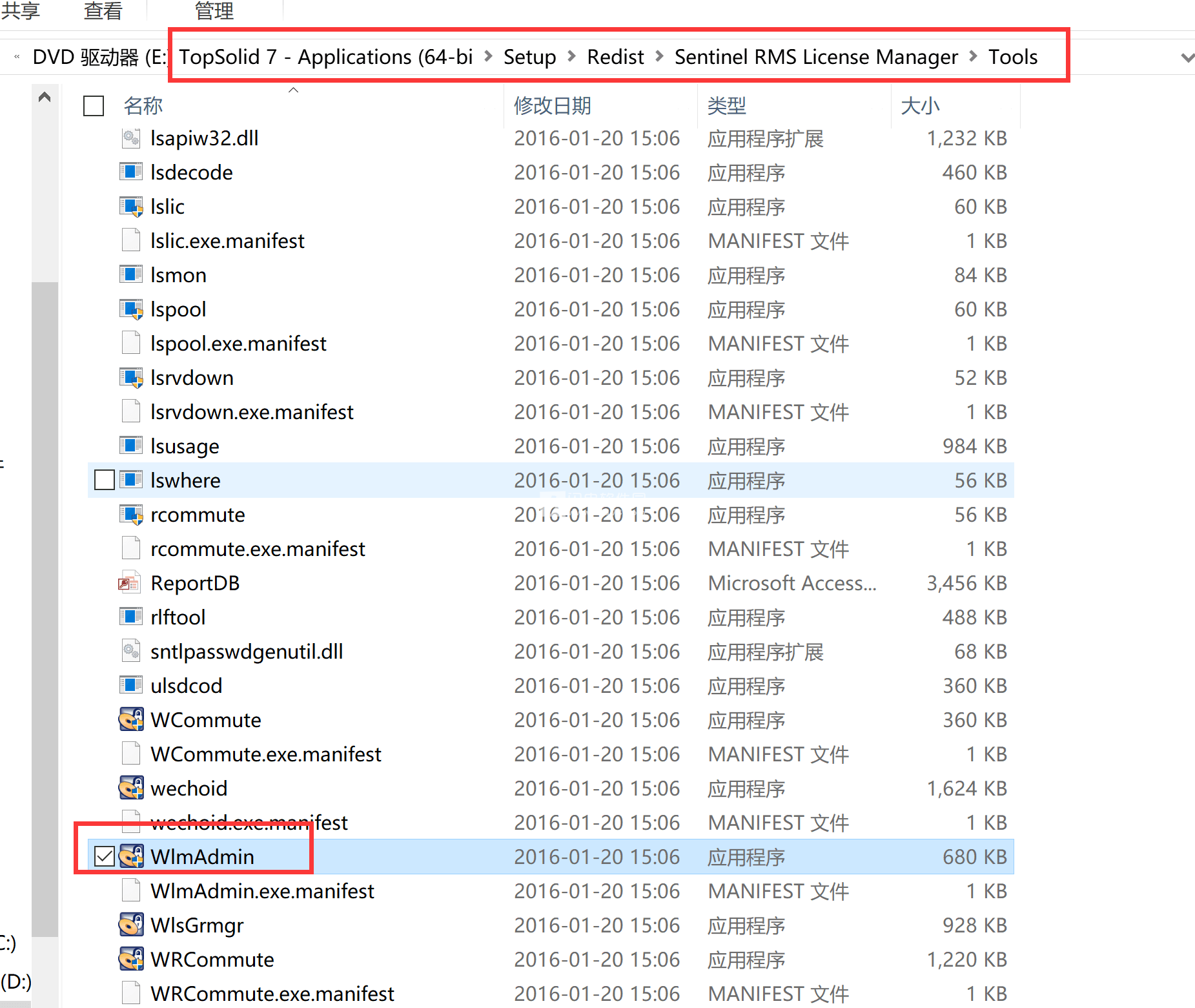
Task: Select the lsusage application icon
Action: [x=131, y=446]
